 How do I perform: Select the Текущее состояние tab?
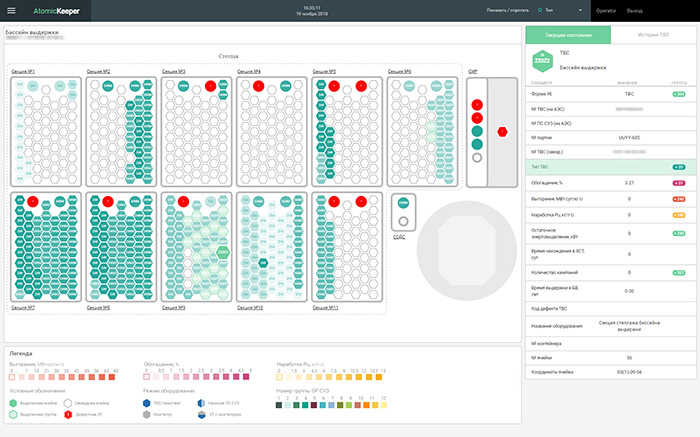coord(567,35)
